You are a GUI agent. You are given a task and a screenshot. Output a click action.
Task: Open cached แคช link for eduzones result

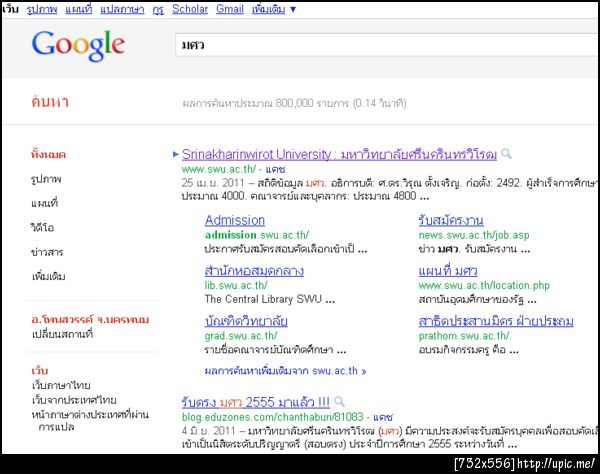pos(383,417)
